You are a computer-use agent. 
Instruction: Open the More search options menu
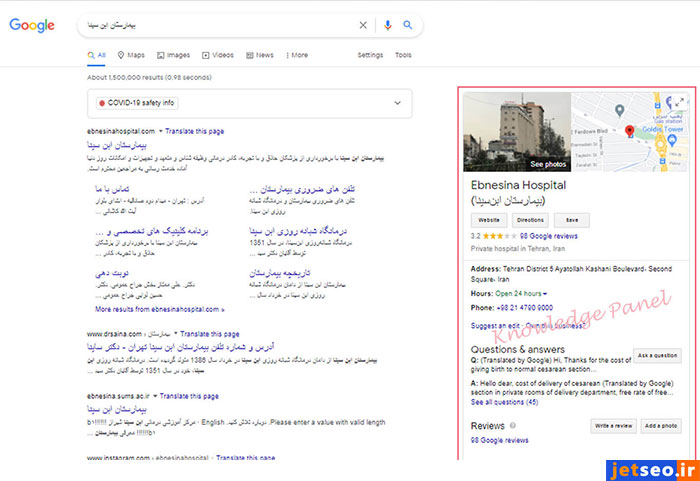(297, 55)
